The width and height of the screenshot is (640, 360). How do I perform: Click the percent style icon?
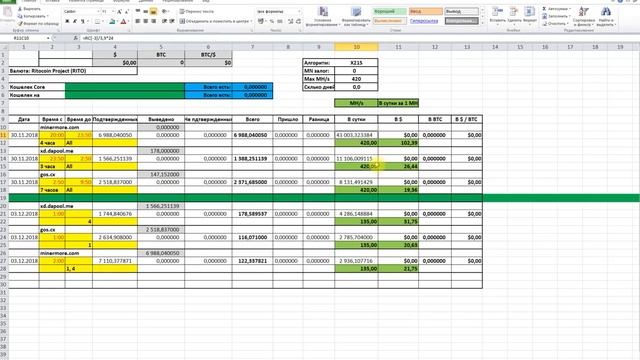coord(272,21)
